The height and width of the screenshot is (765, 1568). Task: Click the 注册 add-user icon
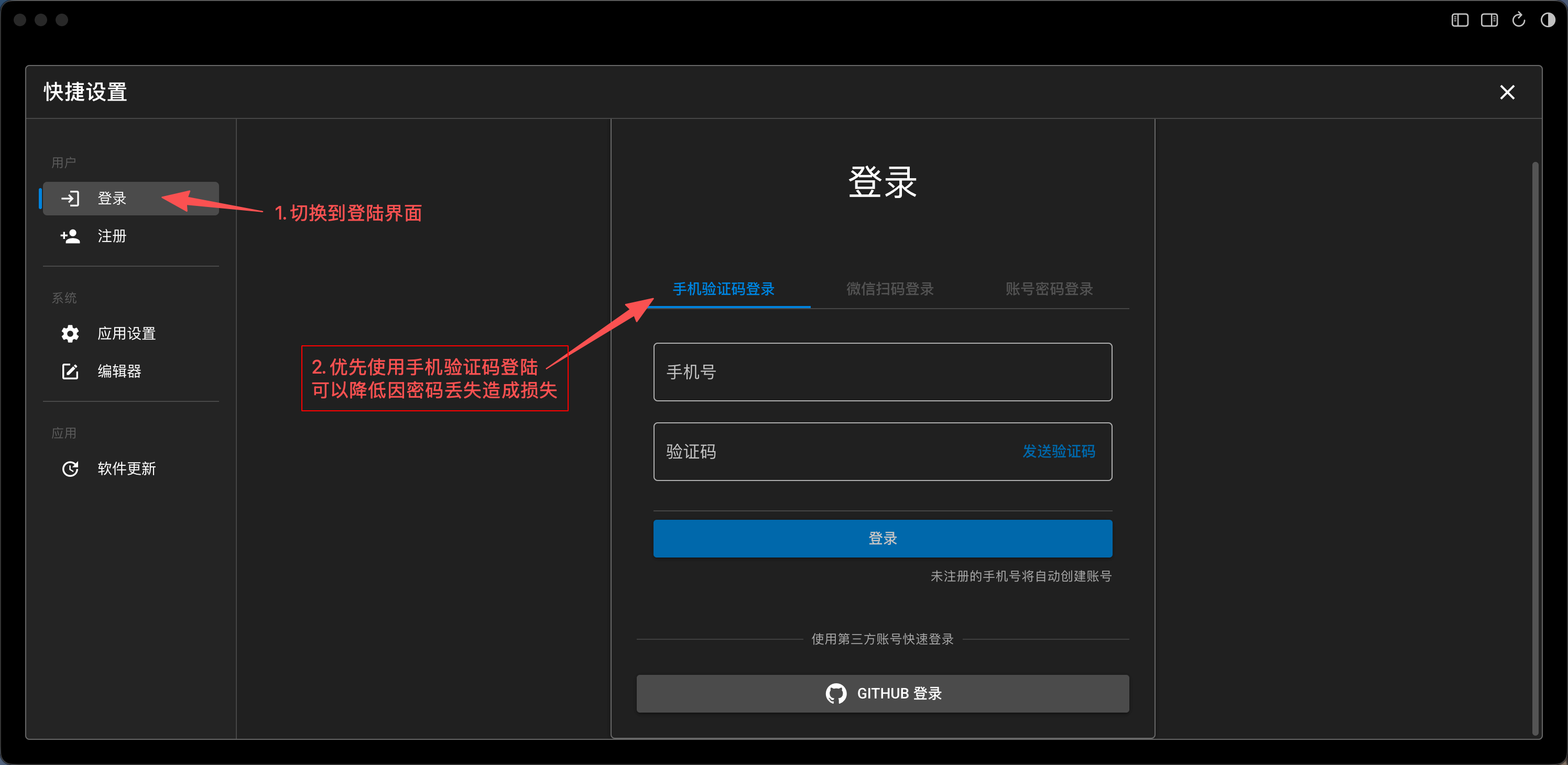(70, 237)
